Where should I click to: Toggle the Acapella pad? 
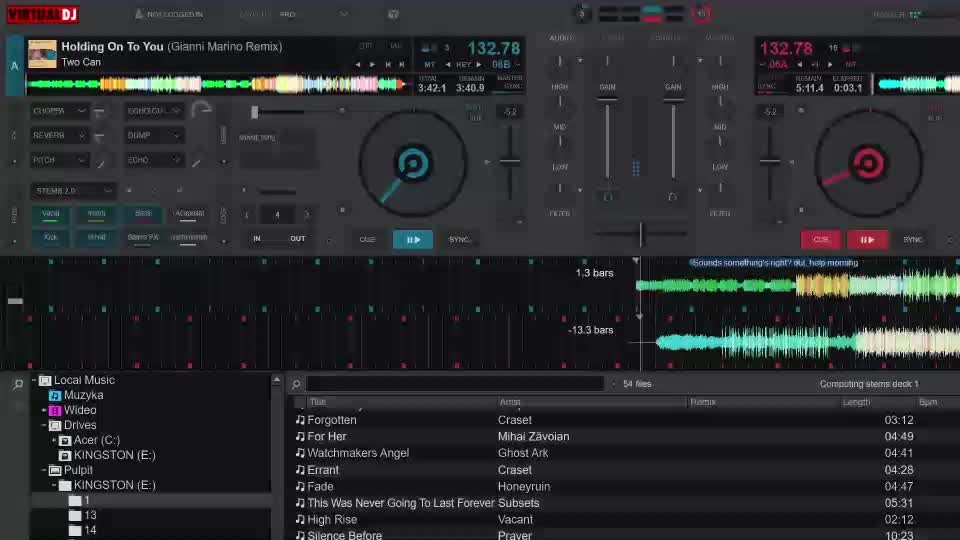pos(189,214)
